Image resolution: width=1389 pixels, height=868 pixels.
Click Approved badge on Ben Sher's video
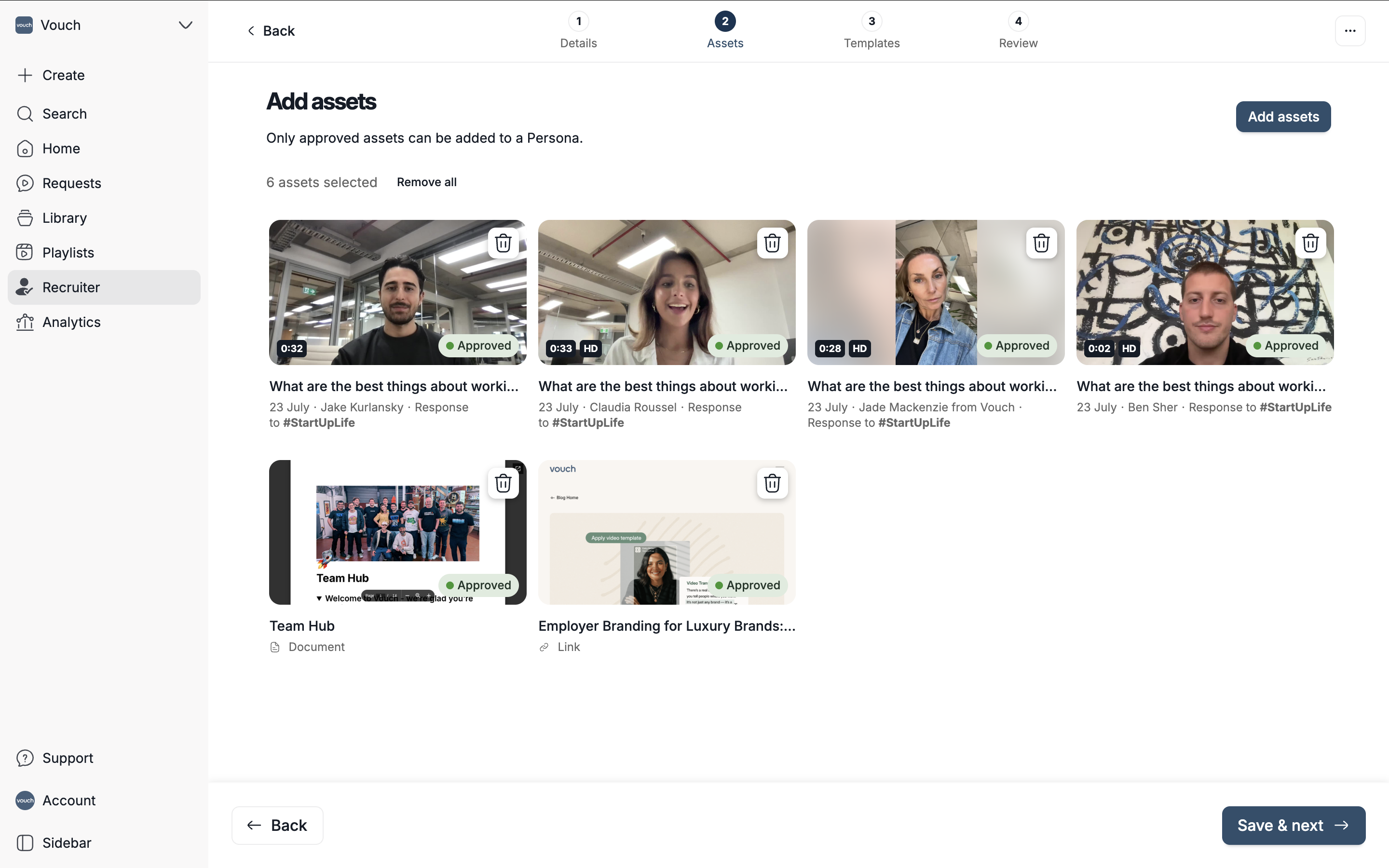click(1286, 346)
